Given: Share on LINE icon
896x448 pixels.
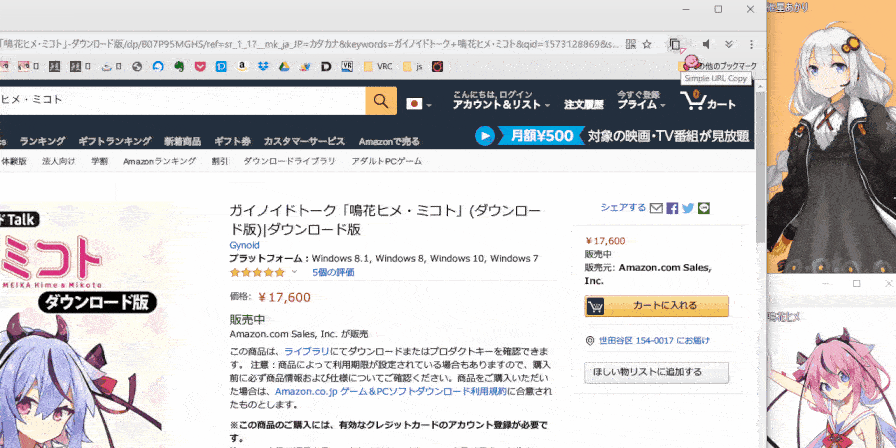Looking at the screenshot, I should coord(704,209).
